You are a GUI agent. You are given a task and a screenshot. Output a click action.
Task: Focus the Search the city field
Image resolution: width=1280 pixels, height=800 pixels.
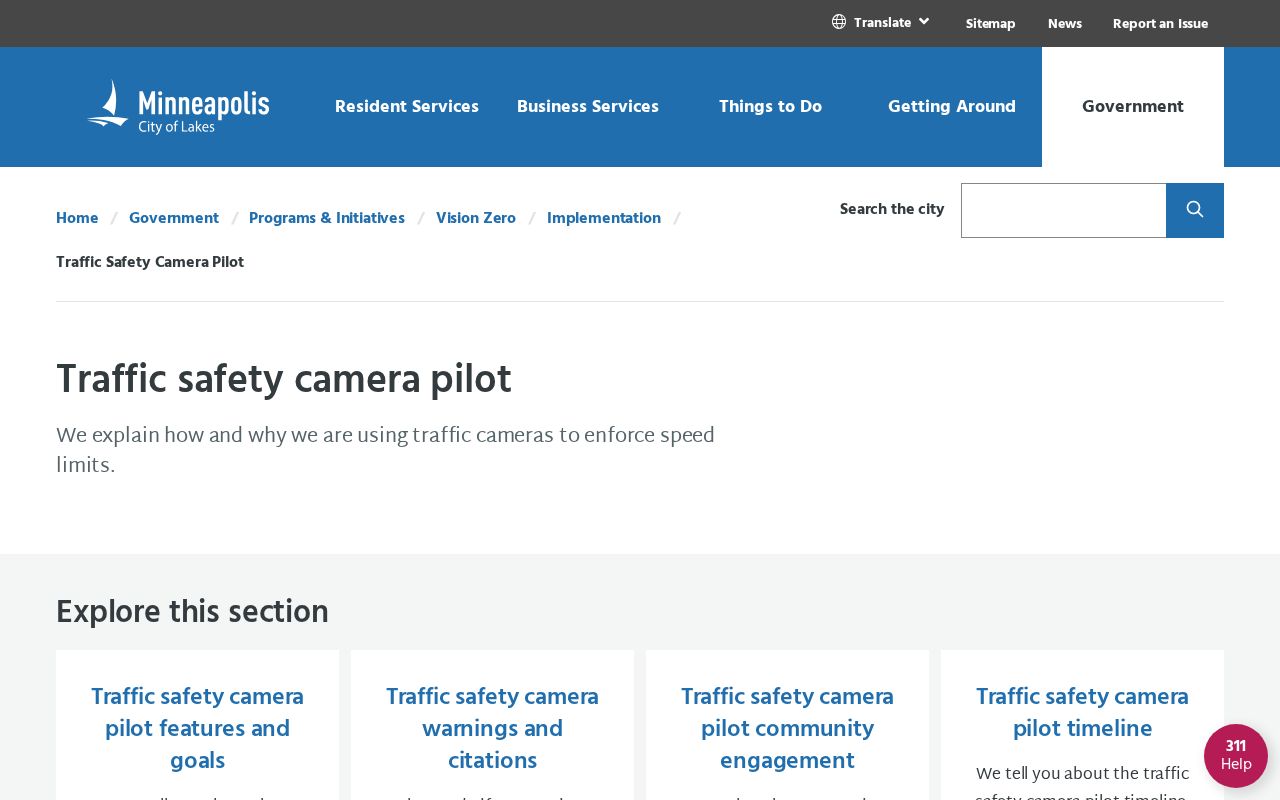[1064, 210]
